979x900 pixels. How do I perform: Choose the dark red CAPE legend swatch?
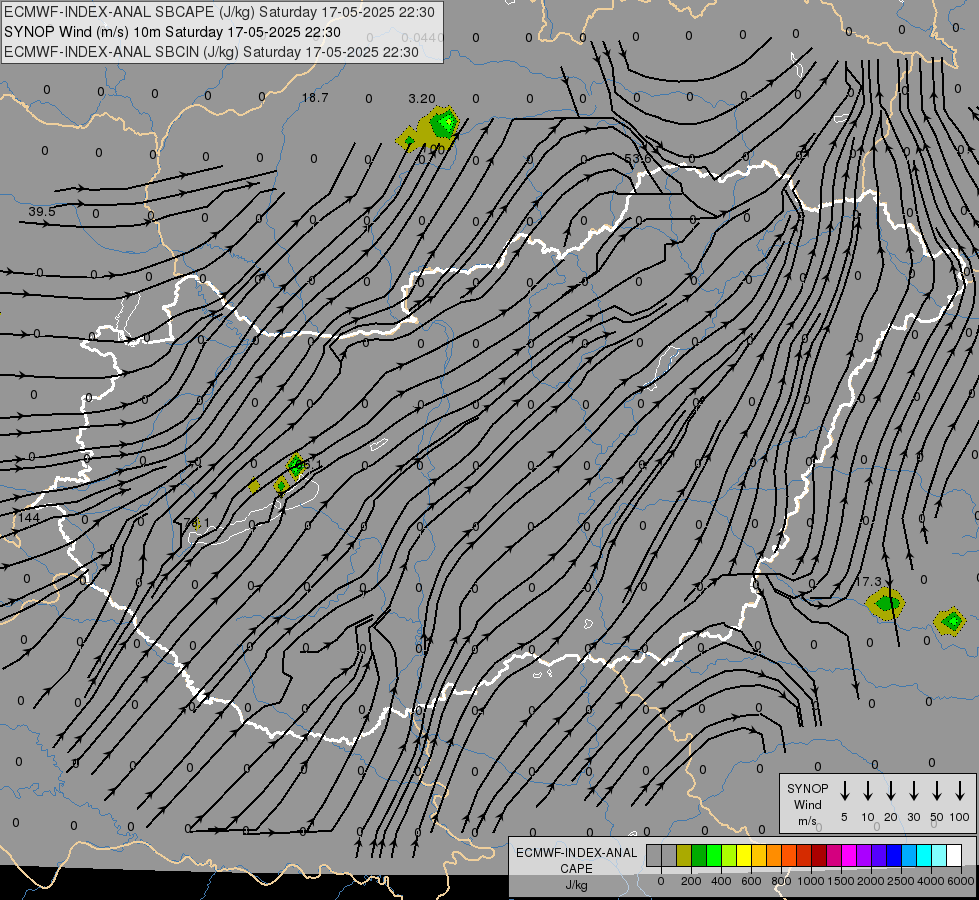point(819,855)
